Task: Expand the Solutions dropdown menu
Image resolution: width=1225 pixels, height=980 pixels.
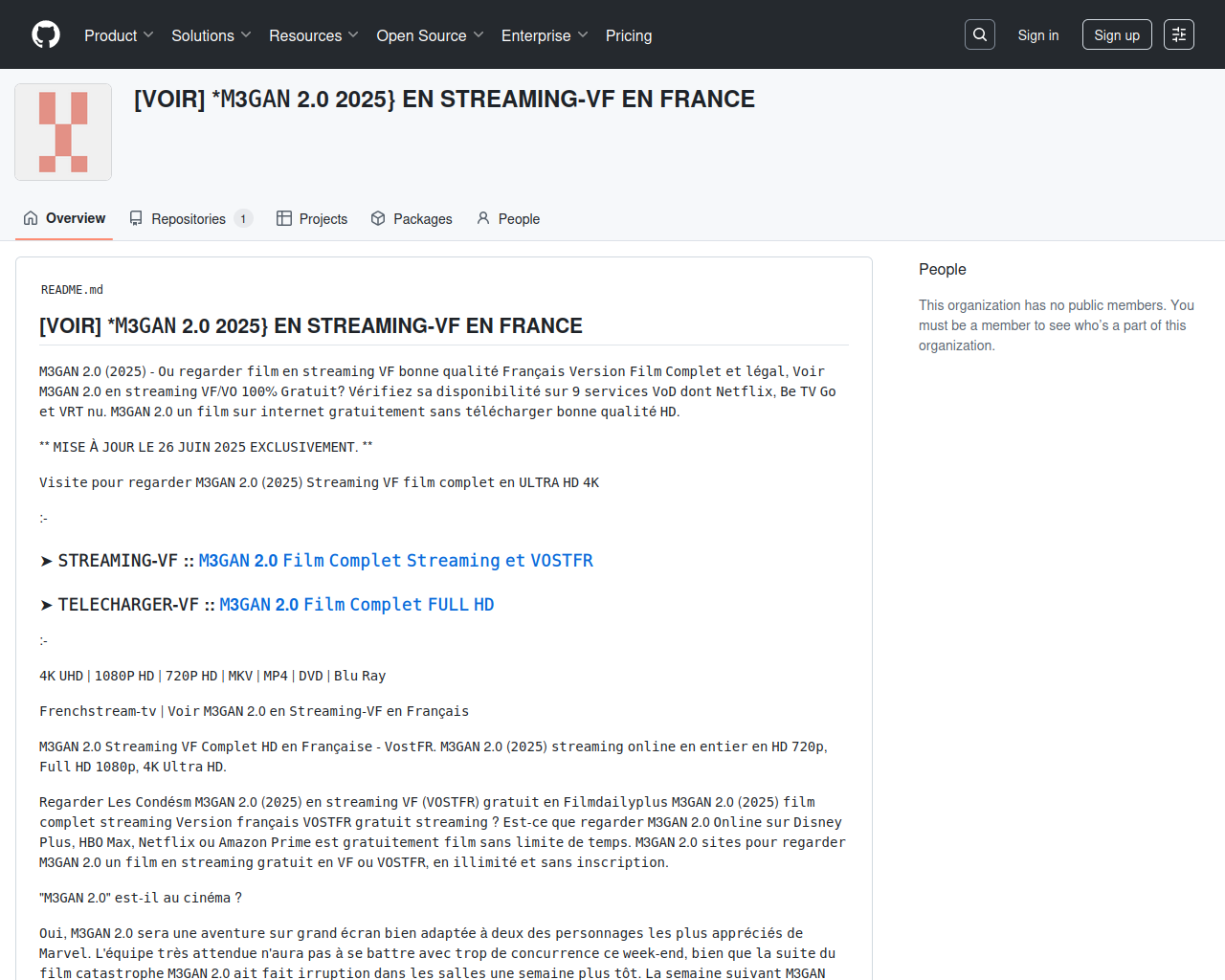Action: click(x=211, y=35)
